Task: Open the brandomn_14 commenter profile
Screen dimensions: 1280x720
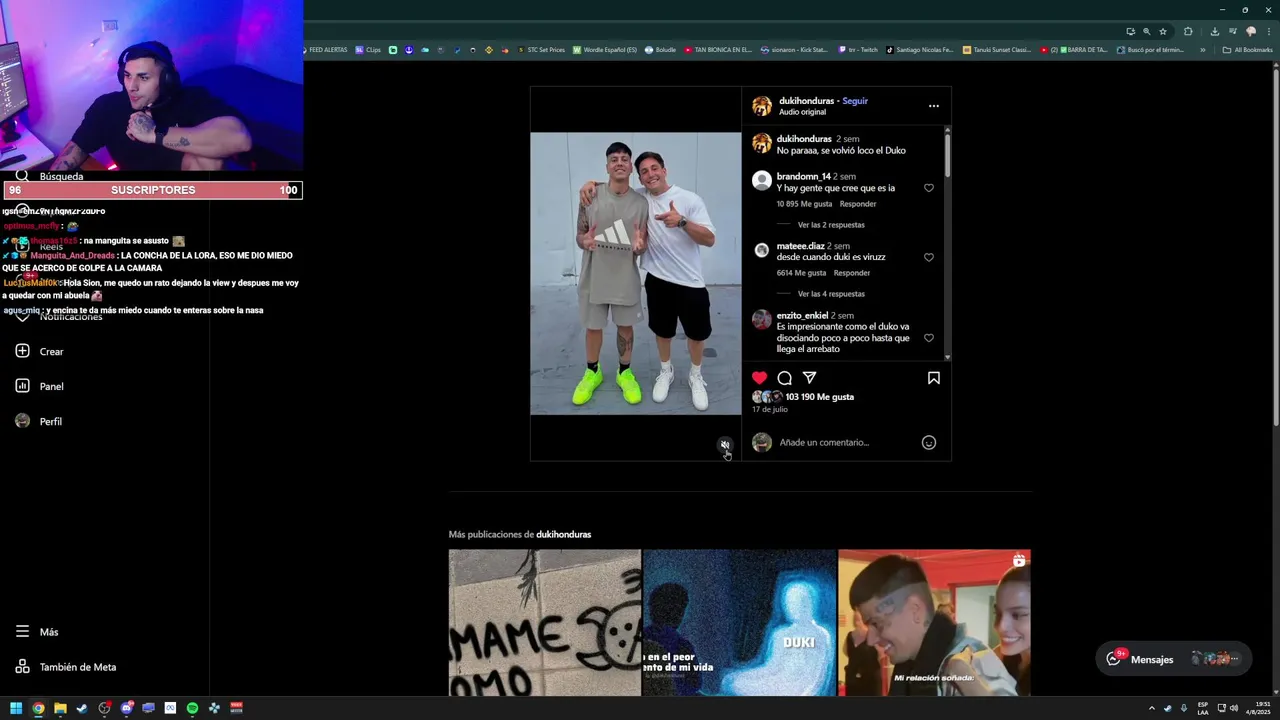Action: coord(803,177)
